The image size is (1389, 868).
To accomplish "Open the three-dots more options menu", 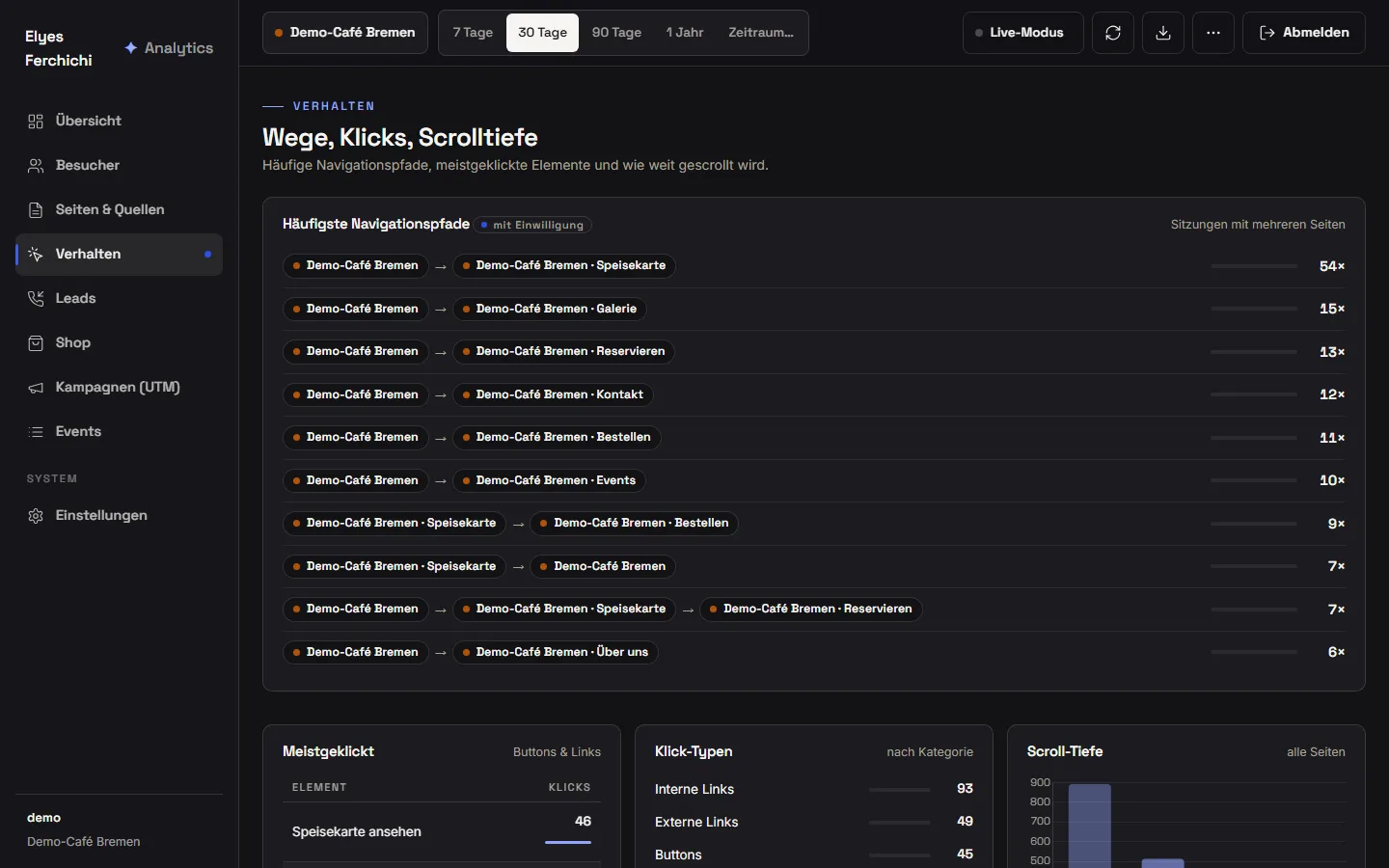I will pyautogui.click(x=1213, y=33).
